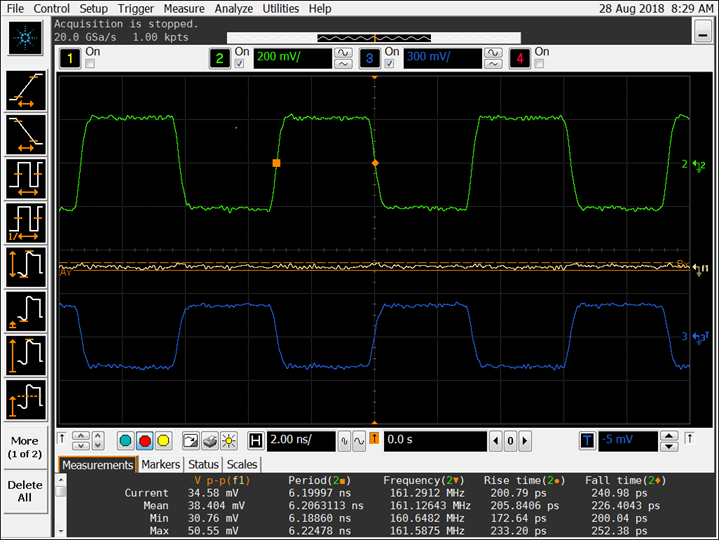Click horizontal position field 0.0 s

click(x=435, y=441)
